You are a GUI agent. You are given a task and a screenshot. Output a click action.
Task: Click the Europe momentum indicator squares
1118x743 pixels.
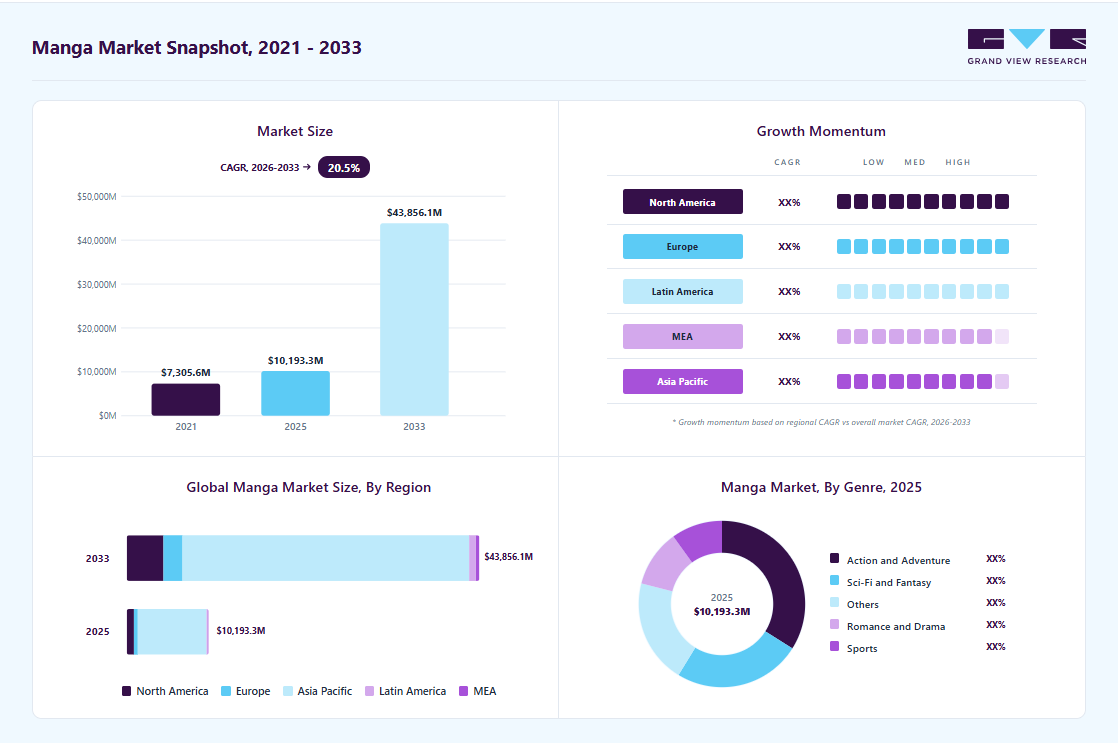(x=923, y=247)
